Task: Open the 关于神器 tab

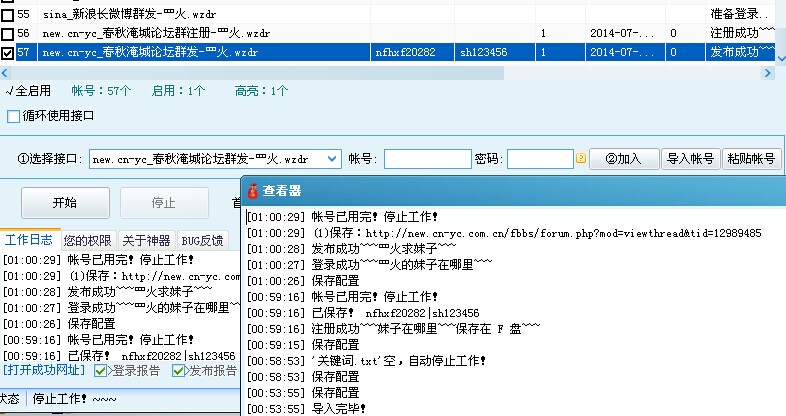Action: click(146, 241)
